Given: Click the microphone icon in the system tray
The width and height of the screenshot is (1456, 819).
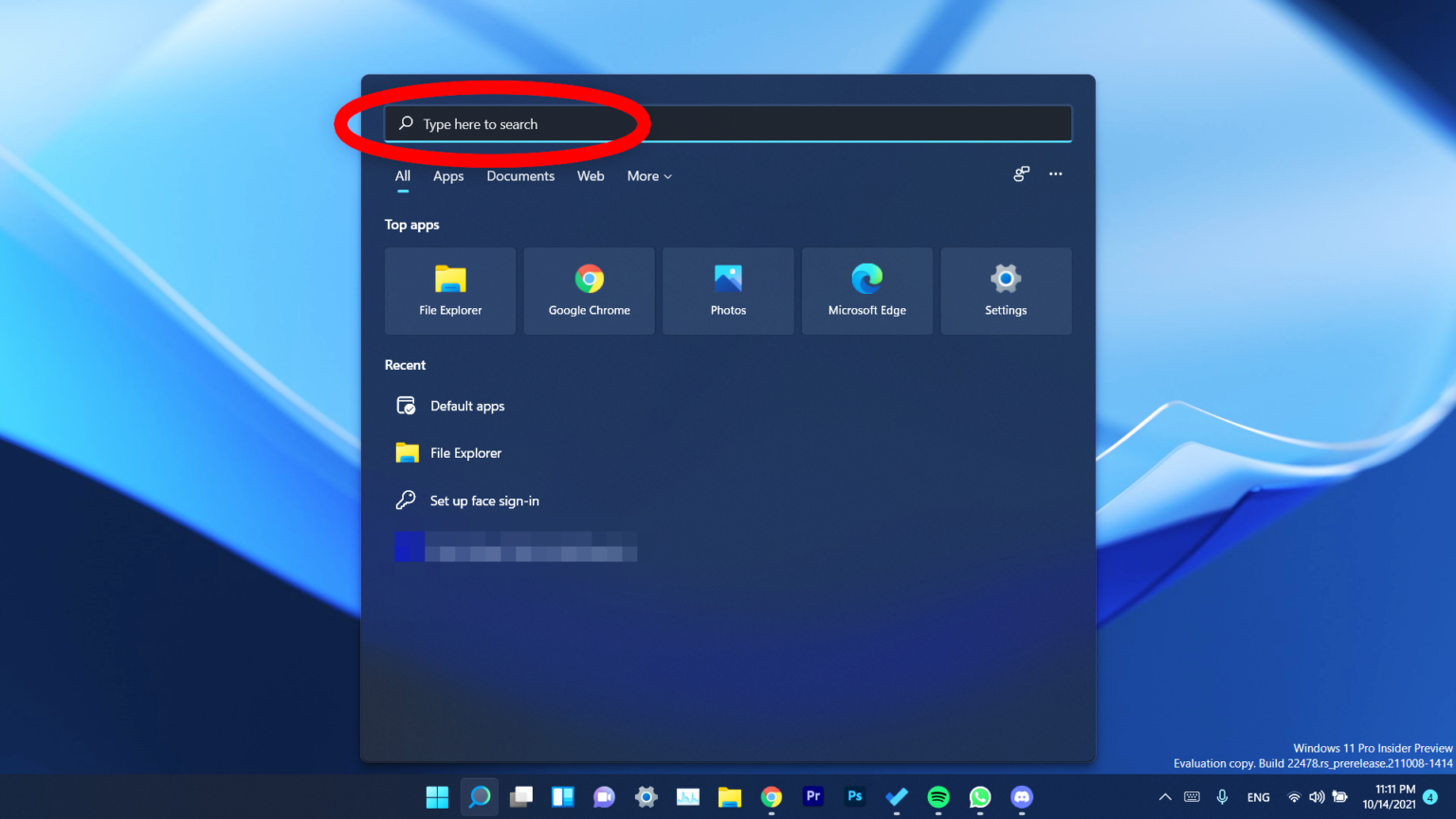Looking at the screenshot, I should click(x=1223, y=797).
